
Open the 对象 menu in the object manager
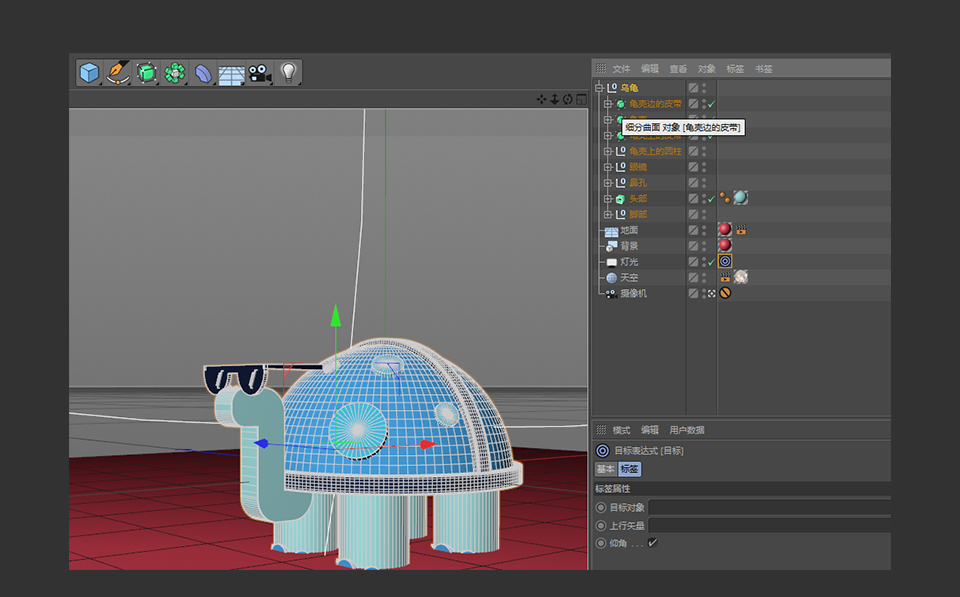point(706,68)
